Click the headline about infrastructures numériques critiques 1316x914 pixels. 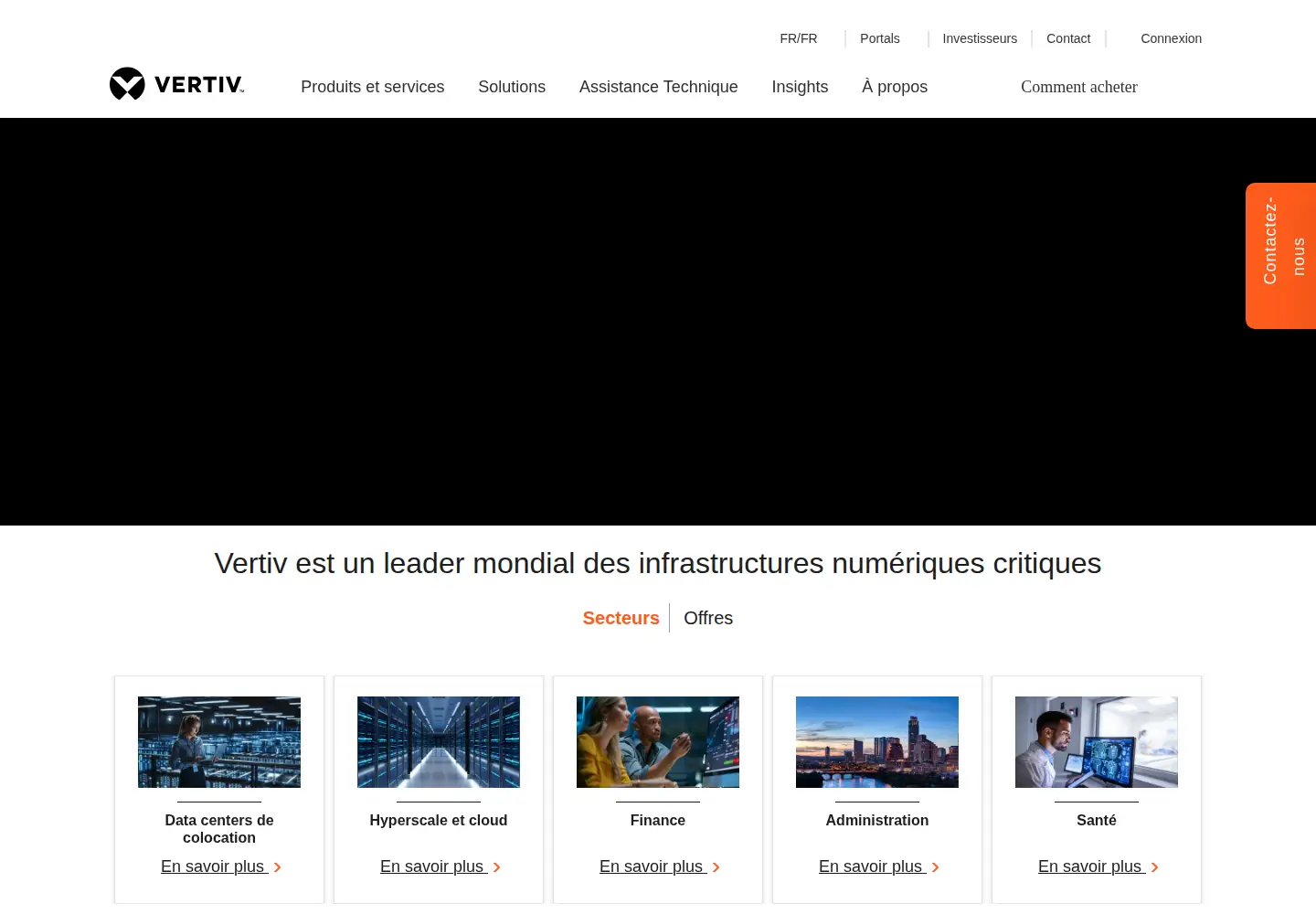pos(658,563)
